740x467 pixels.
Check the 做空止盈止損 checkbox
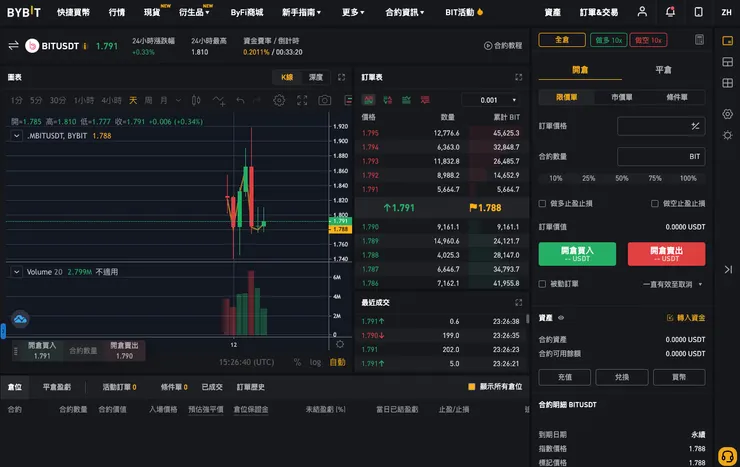(655, 203)
